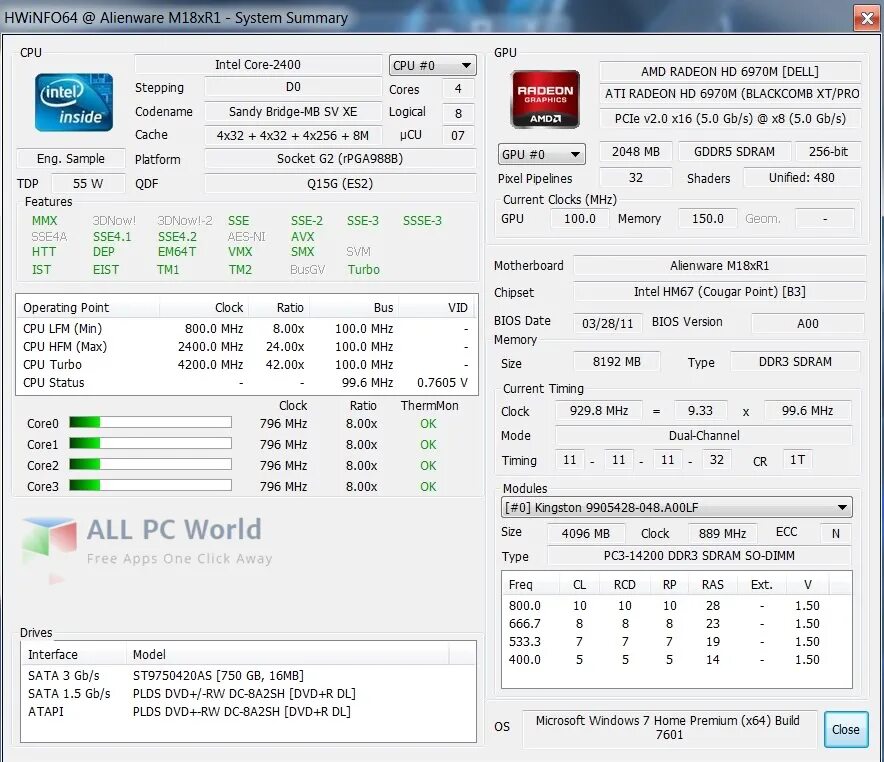Viewport: 884px width, 762px height.
Task: Select the CPU HFM (Max) row
Action: [x=246, y=347]
